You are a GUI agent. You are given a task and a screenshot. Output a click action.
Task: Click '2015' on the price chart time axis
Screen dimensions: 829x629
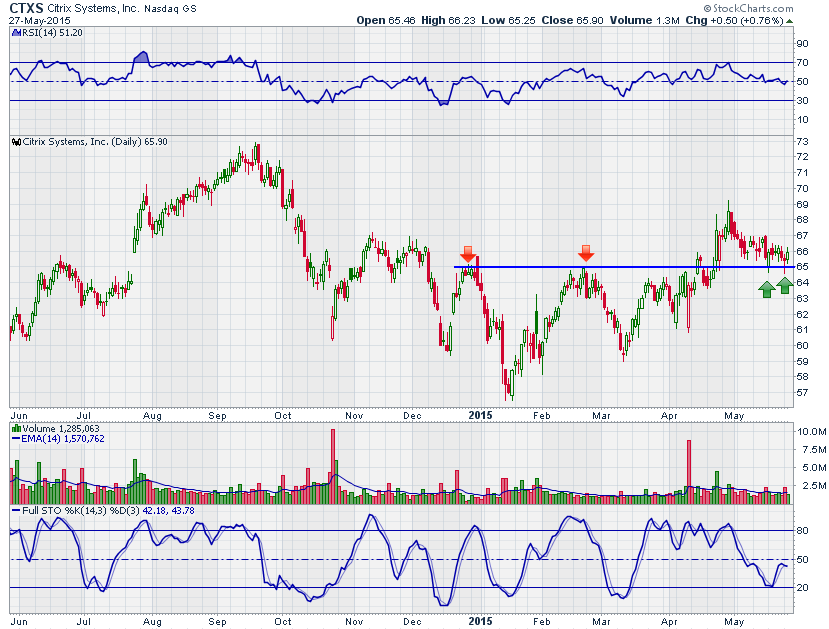(480, 415)
